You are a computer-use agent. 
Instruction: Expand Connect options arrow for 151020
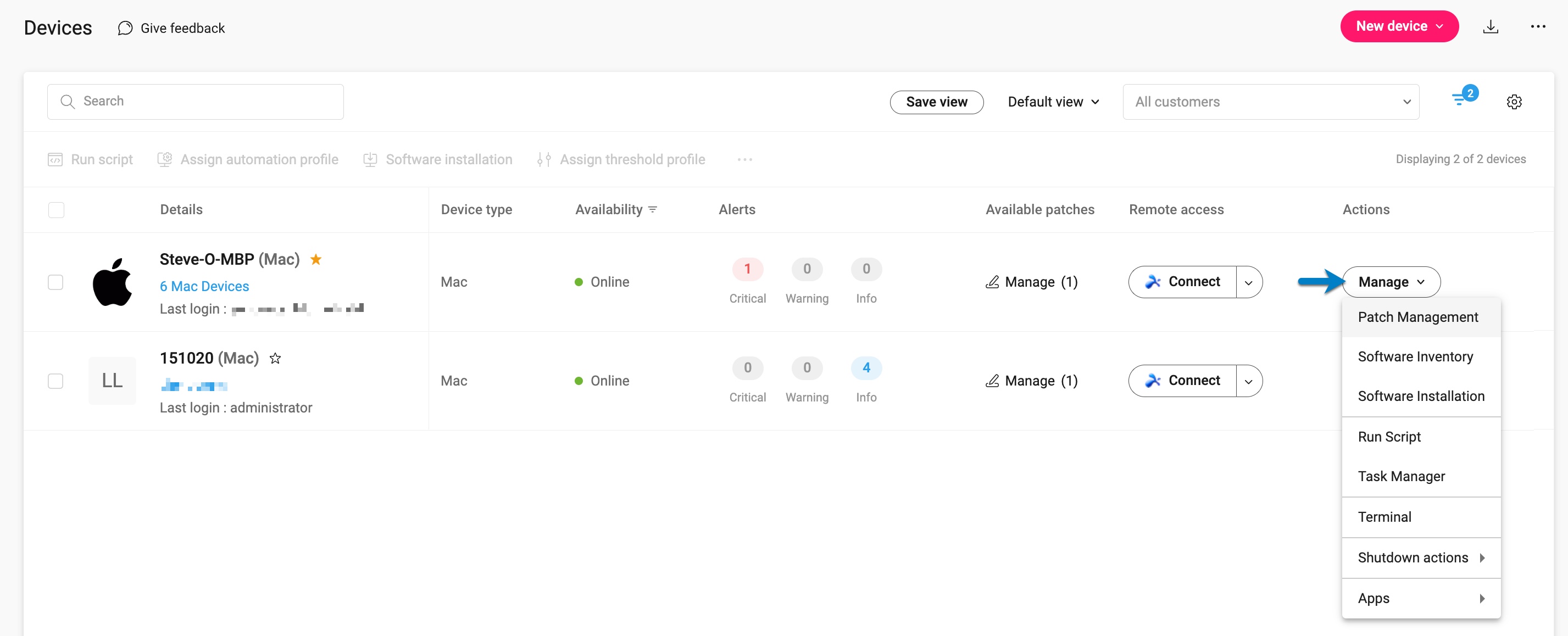[x=1248, y=381]
